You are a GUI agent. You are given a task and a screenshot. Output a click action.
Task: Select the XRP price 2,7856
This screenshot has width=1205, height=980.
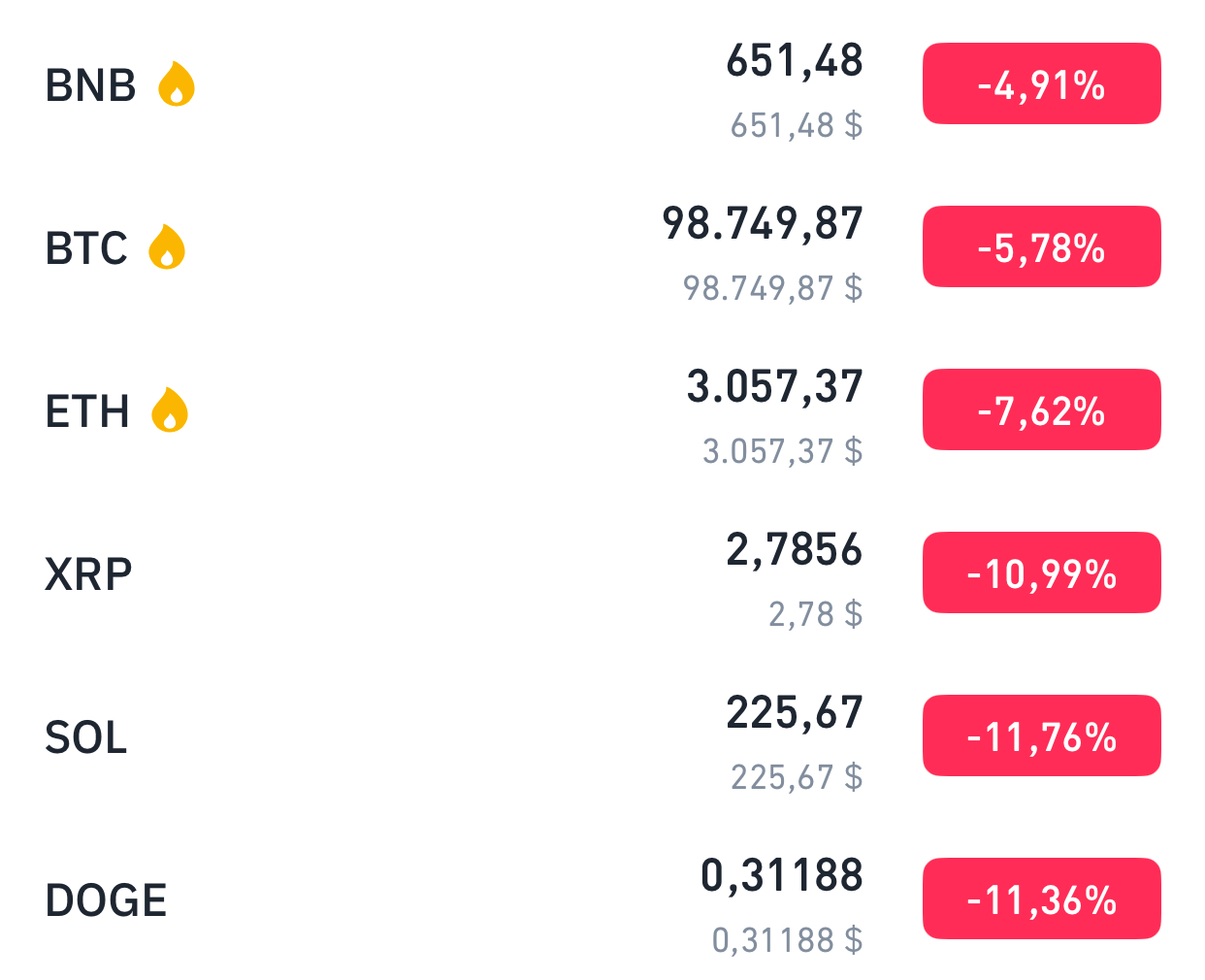(794, 549)
